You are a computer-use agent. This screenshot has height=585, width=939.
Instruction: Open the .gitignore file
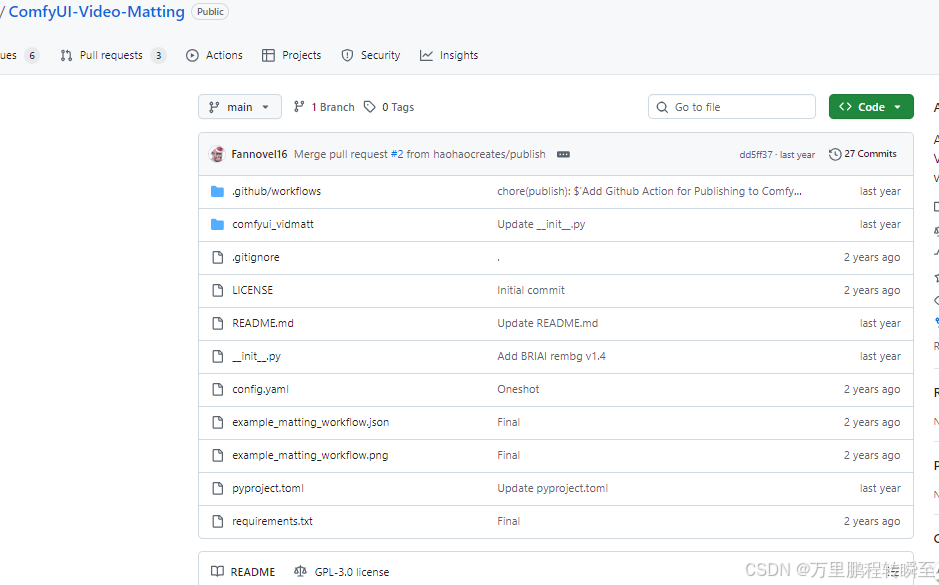tap(256, 257)
